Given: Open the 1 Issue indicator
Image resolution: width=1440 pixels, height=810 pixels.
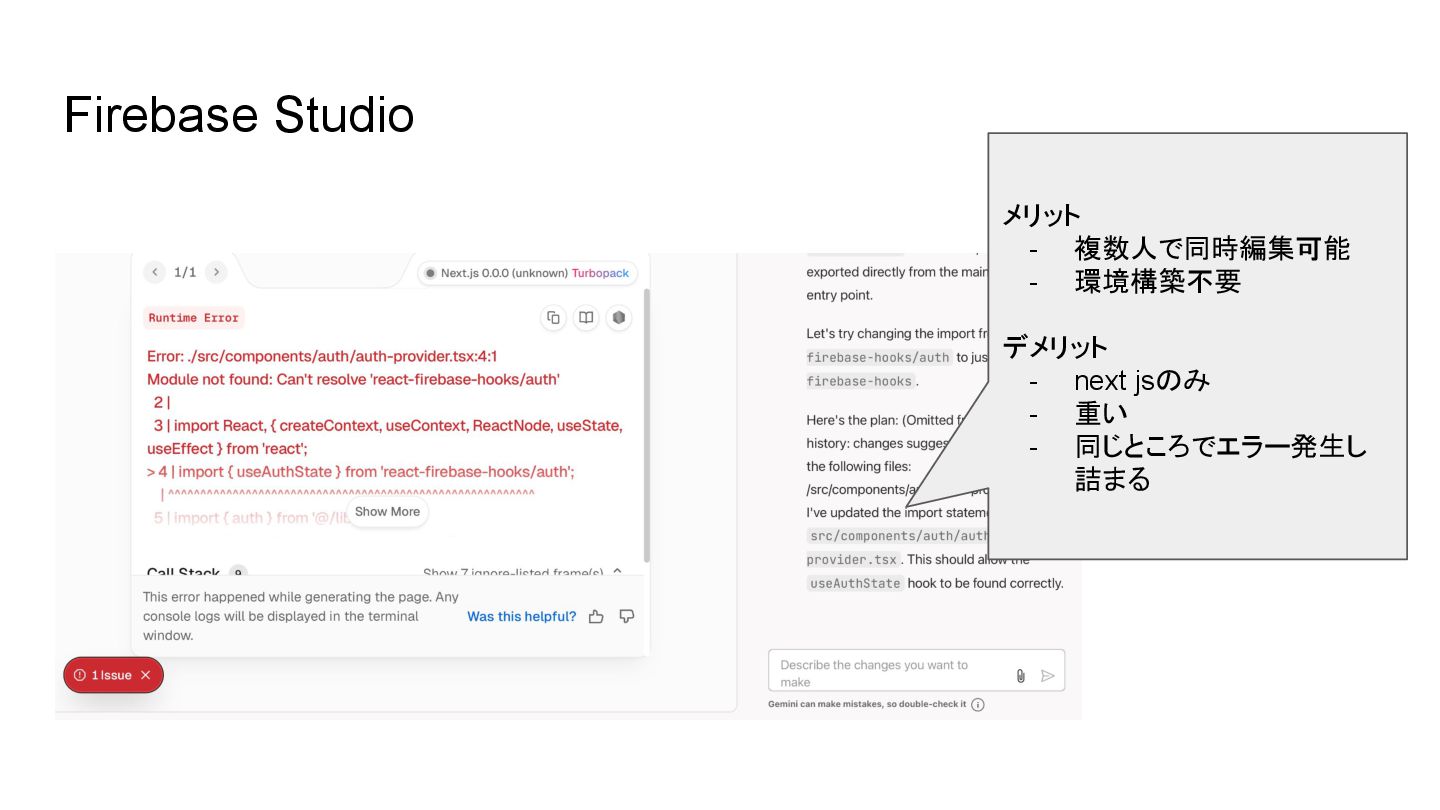Looking at the screenshot, I should tap(113, 675).
